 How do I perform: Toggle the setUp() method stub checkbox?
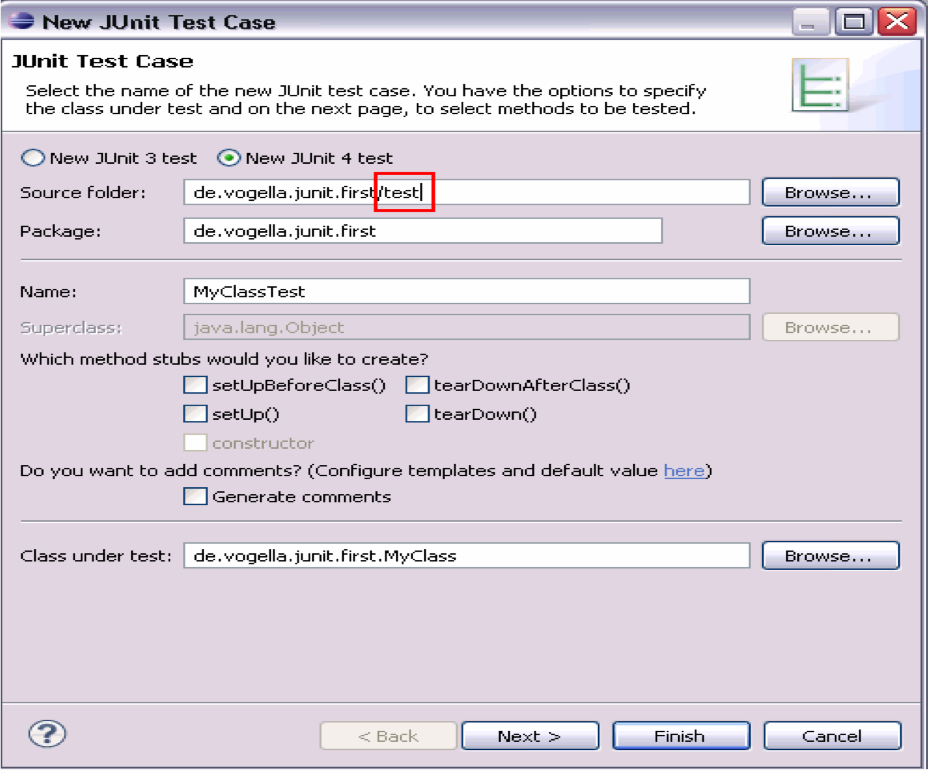coord(195,414)
